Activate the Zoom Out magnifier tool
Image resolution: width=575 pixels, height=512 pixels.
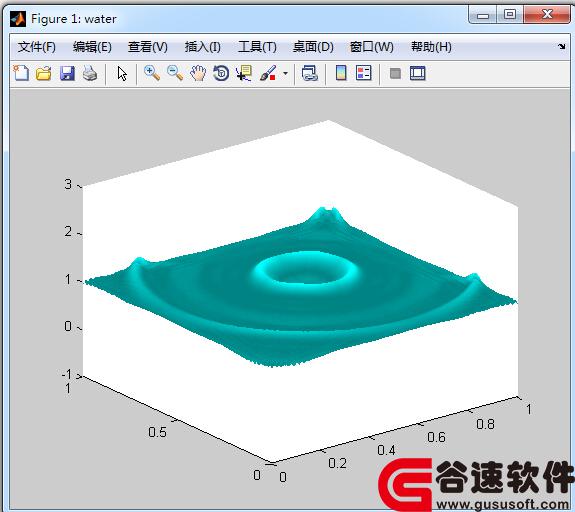pyautogui.click(x=175, y=73)
